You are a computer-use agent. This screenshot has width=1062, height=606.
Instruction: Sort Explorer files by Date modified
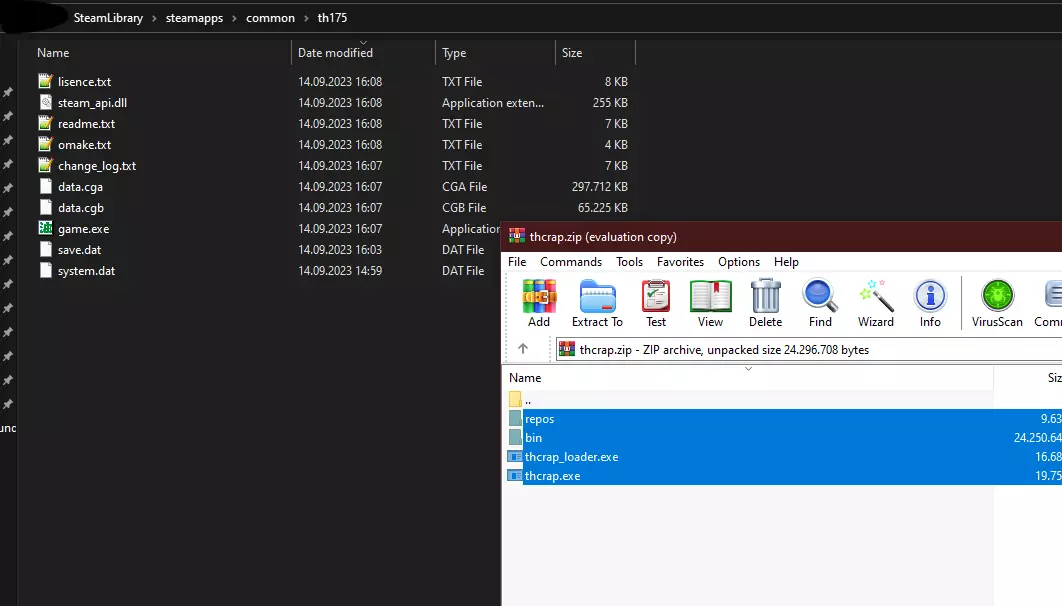coord(335,53)
